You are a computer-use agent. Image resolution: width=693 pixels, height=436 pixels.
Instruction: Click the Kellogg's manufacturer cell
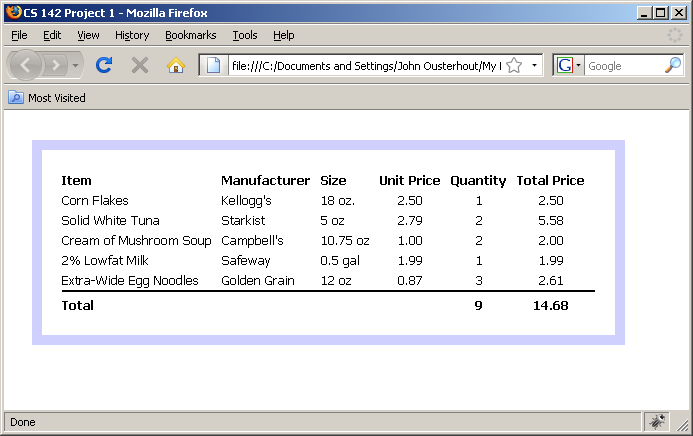[x=246, y=201]
